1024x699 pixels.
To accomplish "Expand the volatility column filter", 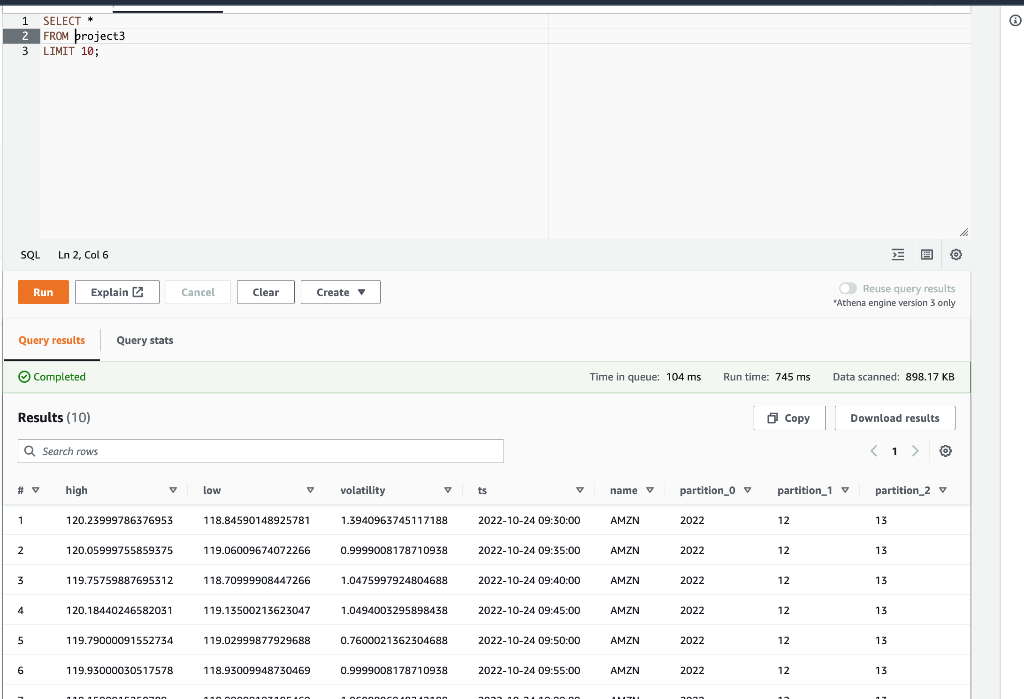I will point(446,490).
